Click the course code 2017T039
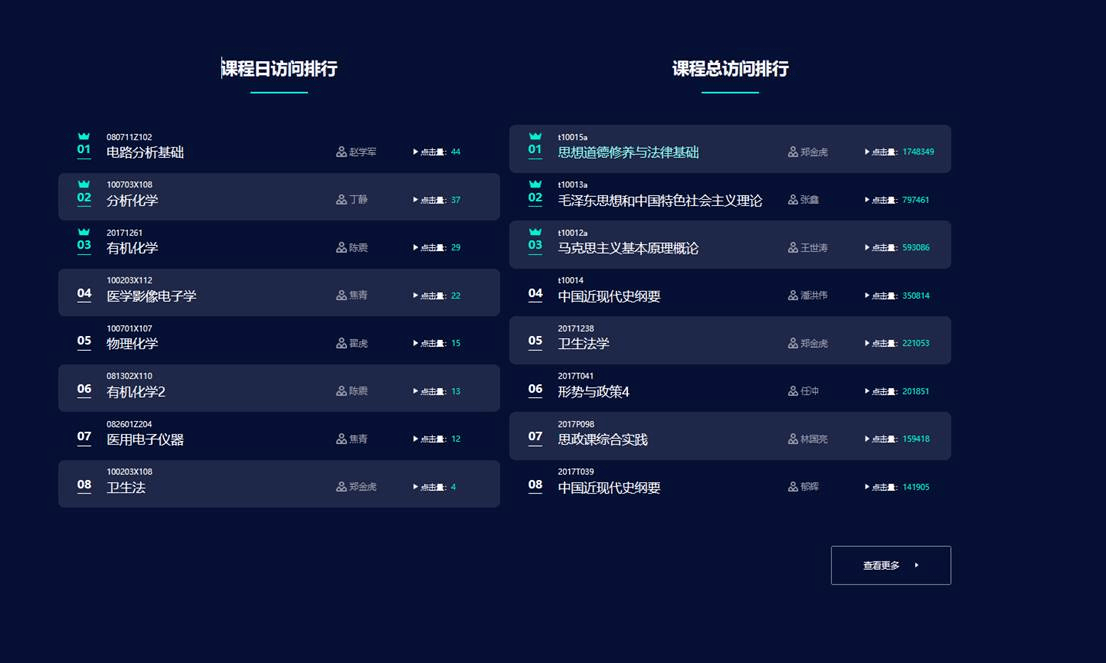The width and height of the screenshot is (1106, 663). 576,472
